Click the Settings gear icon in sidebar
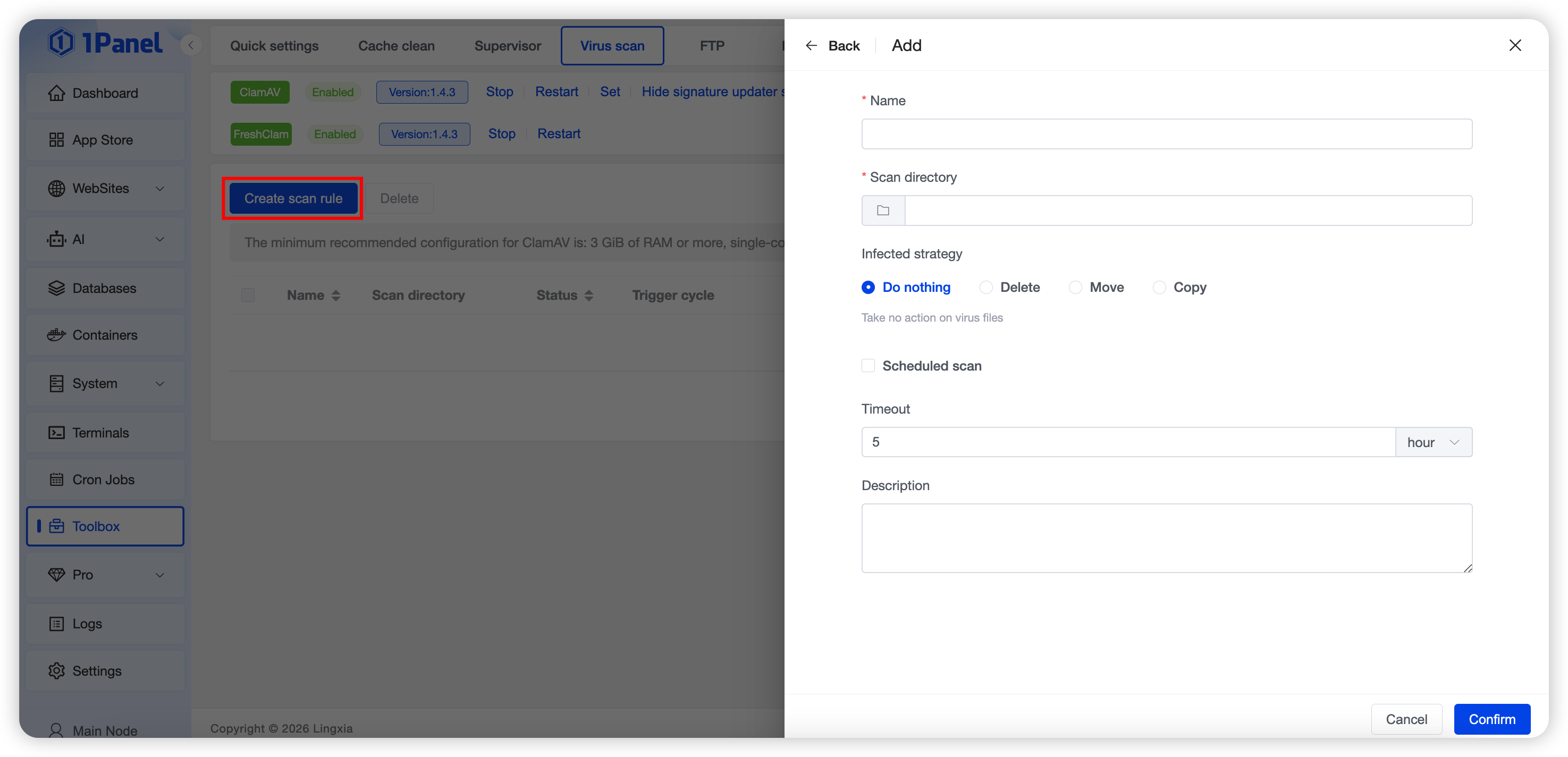1568x757 pixels. pyautogui.click(x=56, y=670)
